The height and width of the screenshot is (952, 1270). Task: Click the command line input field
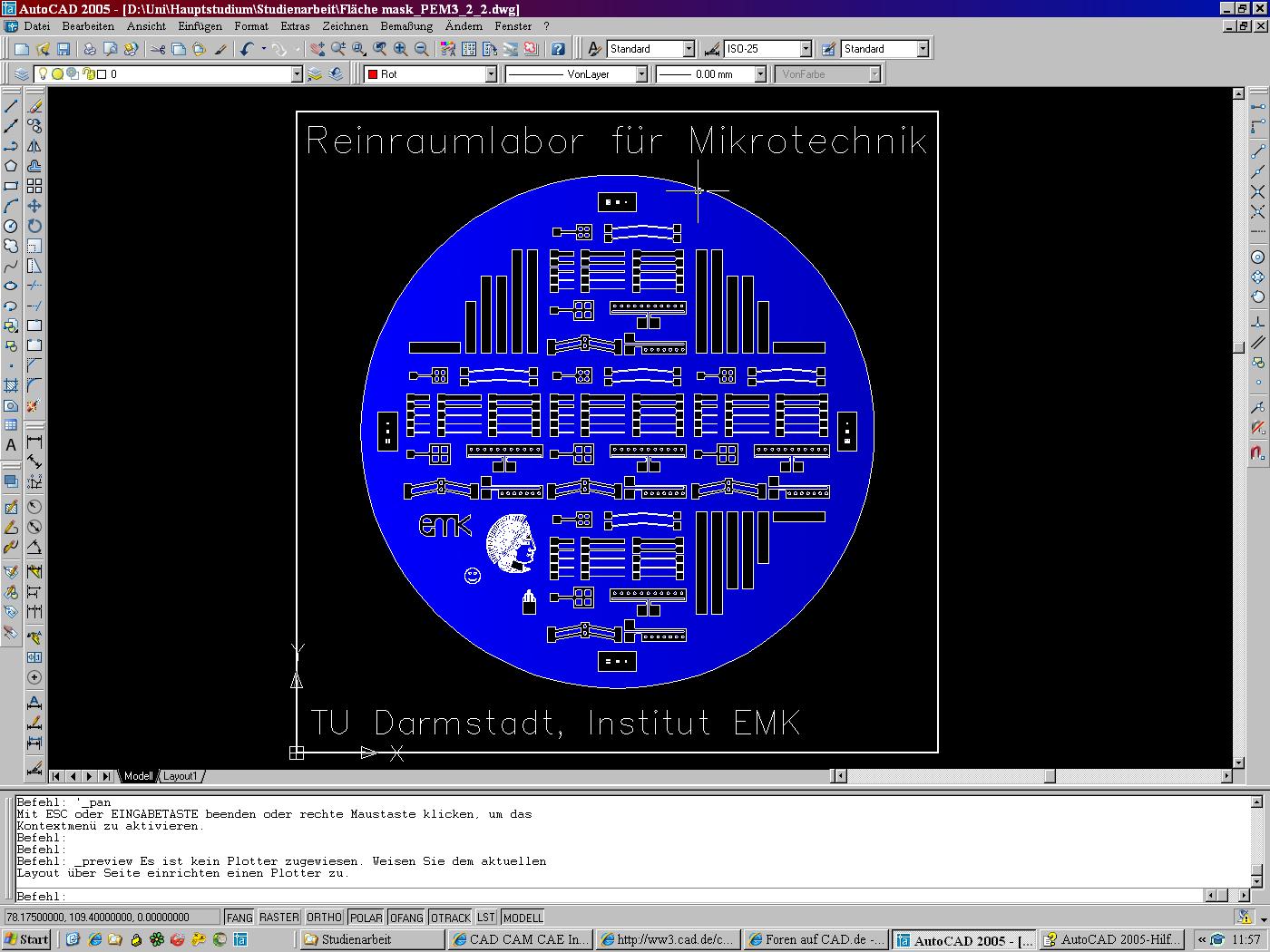pos(608,896)
